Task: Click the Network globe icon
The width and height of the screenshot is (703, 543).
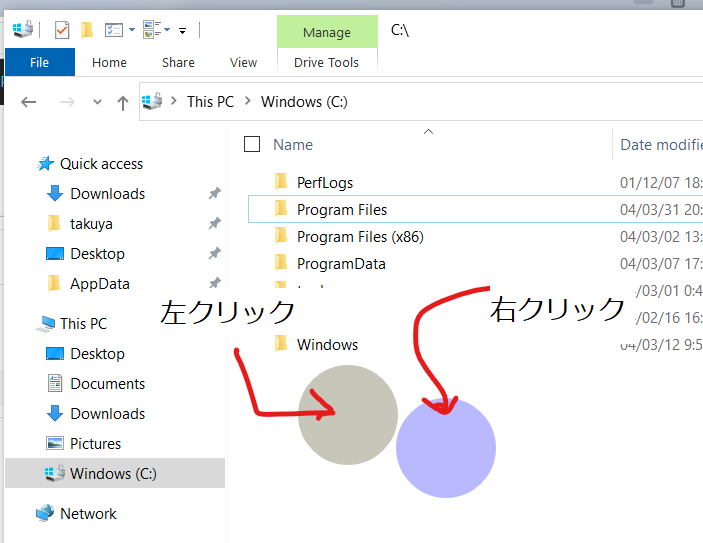Action: click(45, 513)
